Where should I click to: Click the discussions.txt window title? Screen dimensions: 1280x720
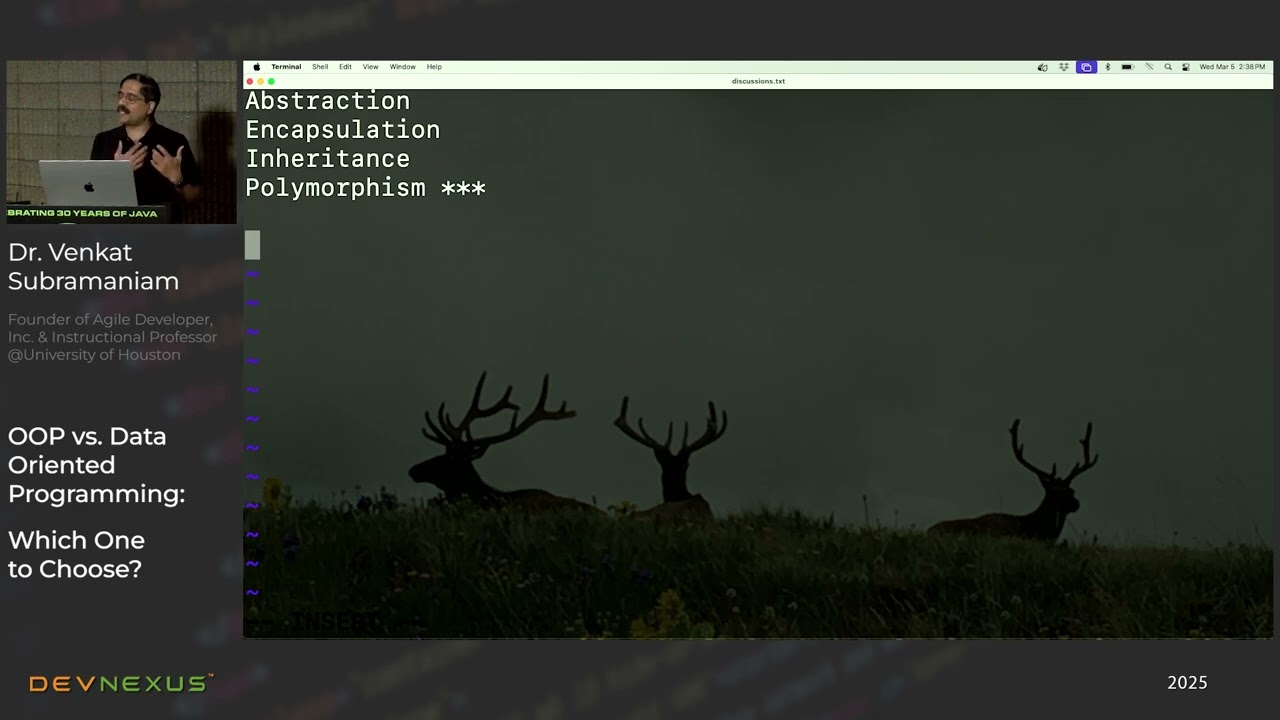(758, 81)
